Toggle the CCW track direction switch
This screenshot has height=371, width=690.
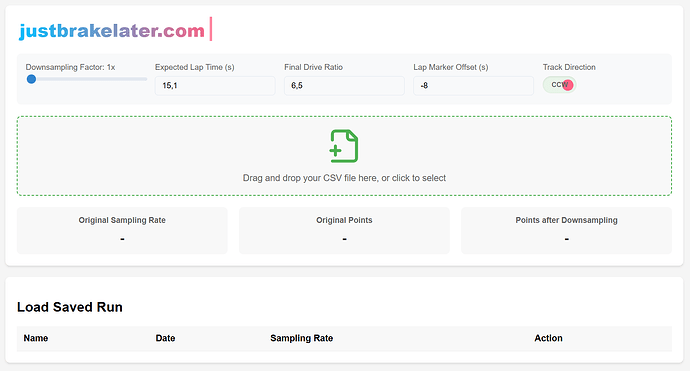coord(559,85)
